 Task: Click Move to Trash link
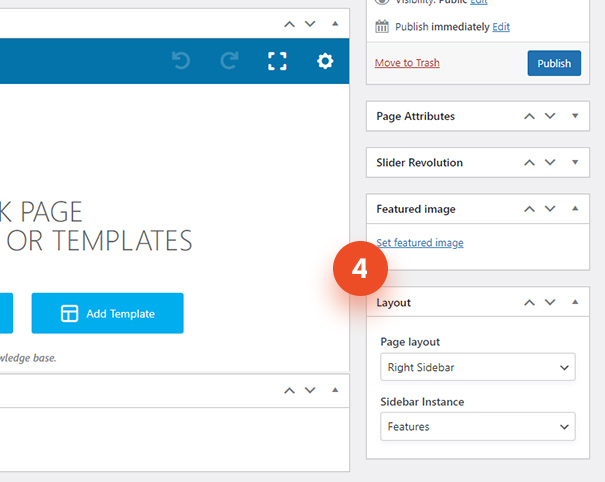click(407, 63)
